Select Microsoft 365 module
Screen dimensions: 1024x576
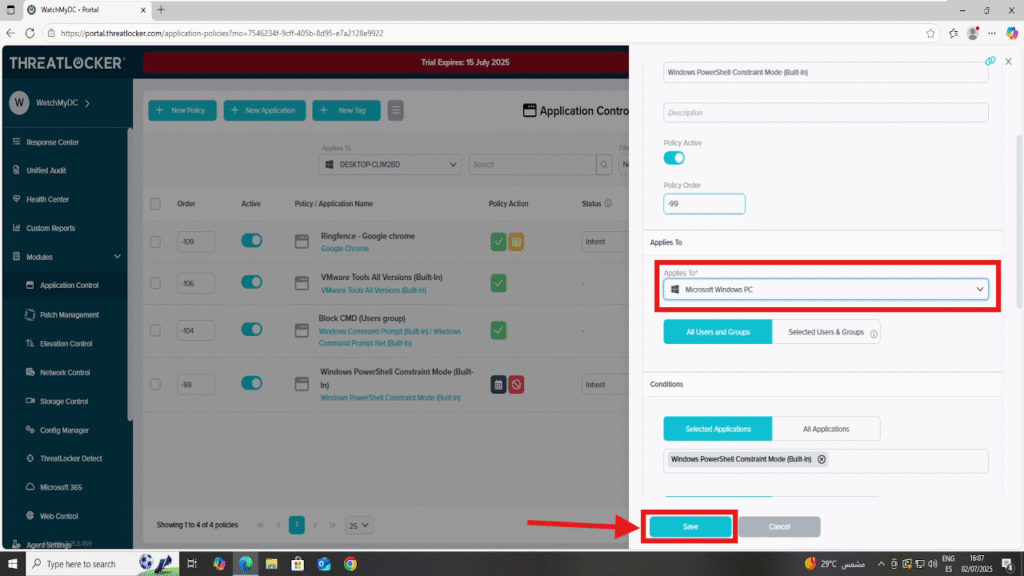(60, 487)
